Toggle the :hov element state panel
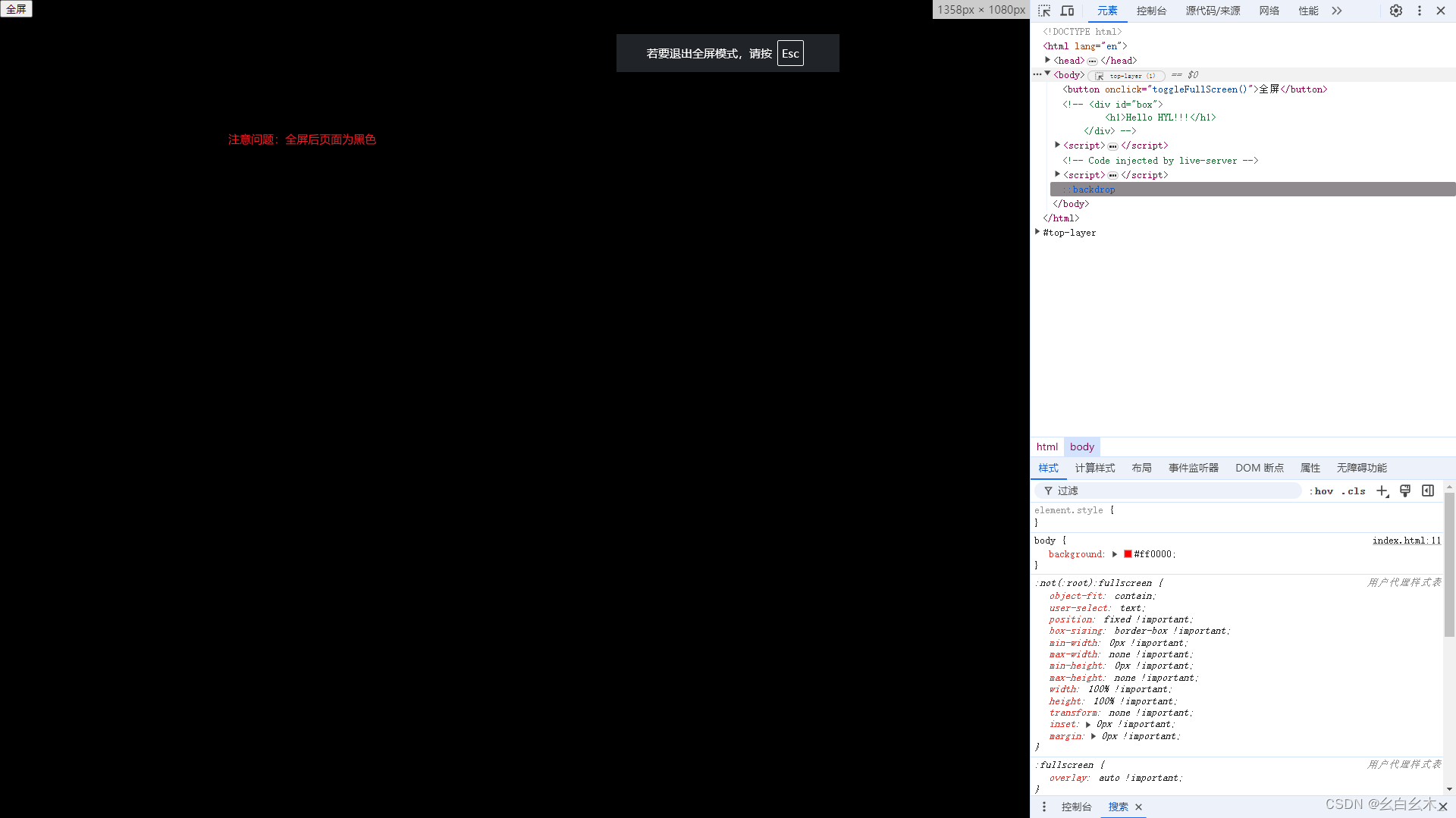Viewport: 1456px width, 818px height. point(1321,491)
